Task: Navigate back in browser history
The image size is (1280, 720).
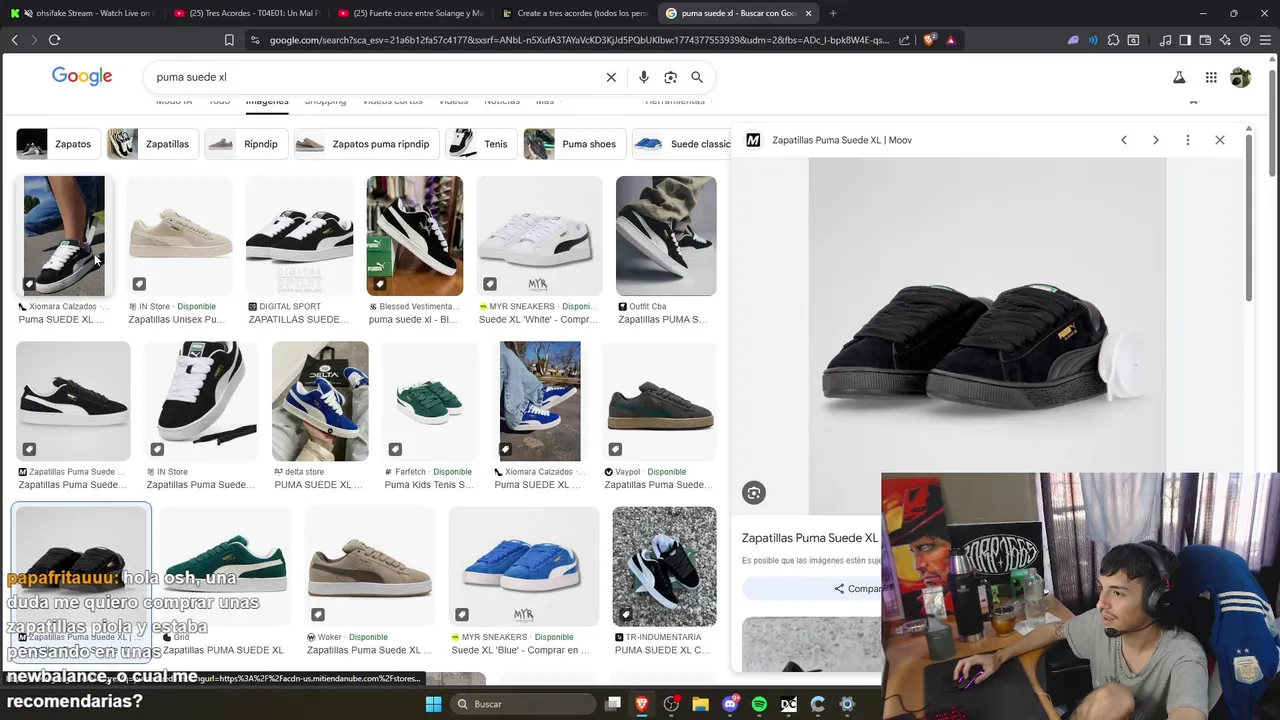Action: tap(14, 40)
